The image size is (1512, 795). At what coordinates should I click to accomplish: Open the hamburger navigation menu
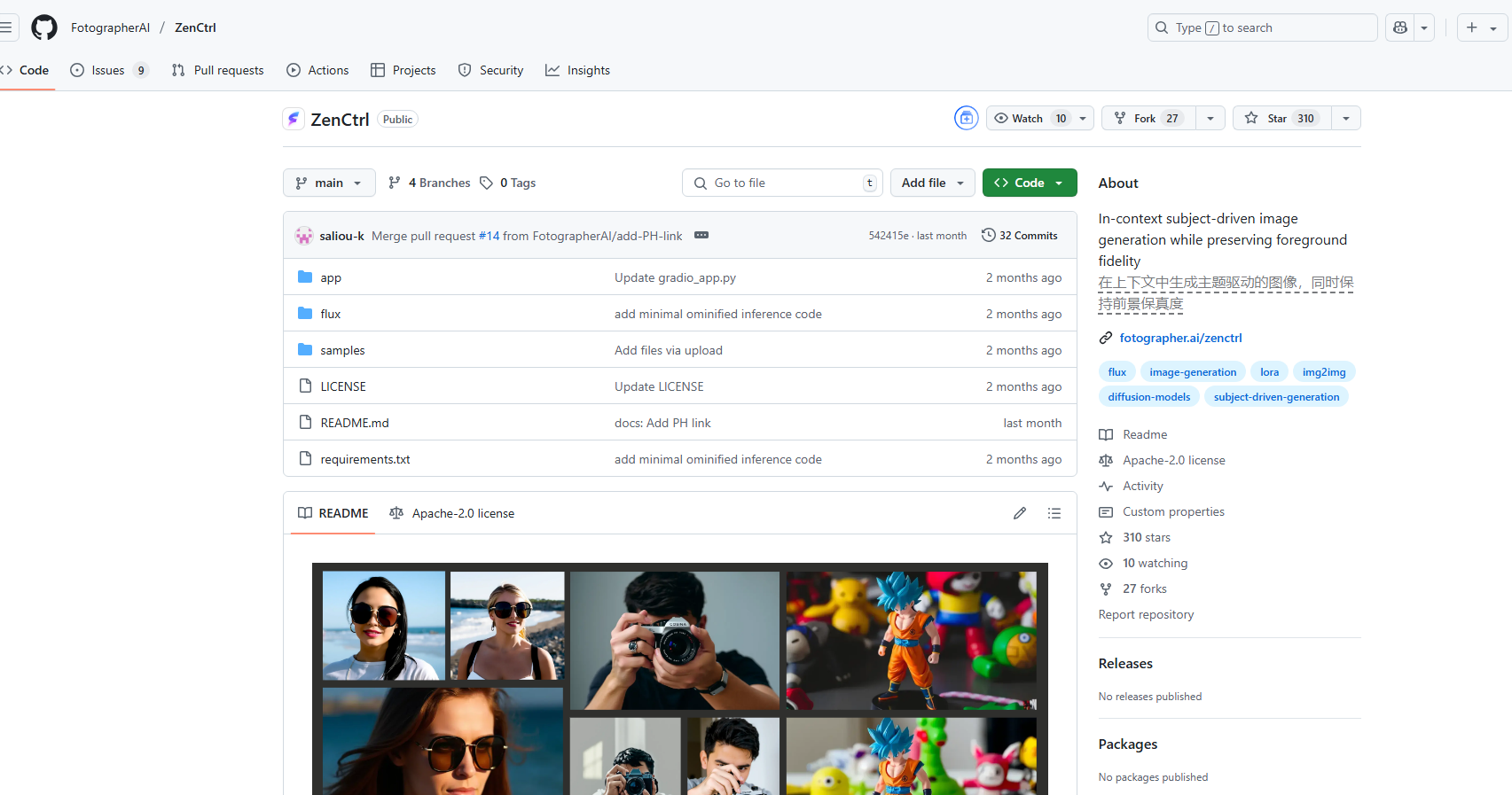[x=6, y=27]
